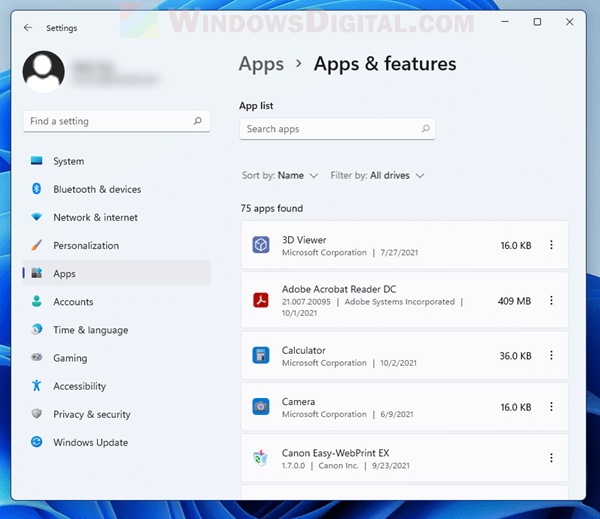600x519 pixels.
Task: Open Time & language settings
Action: pos(116,329)
